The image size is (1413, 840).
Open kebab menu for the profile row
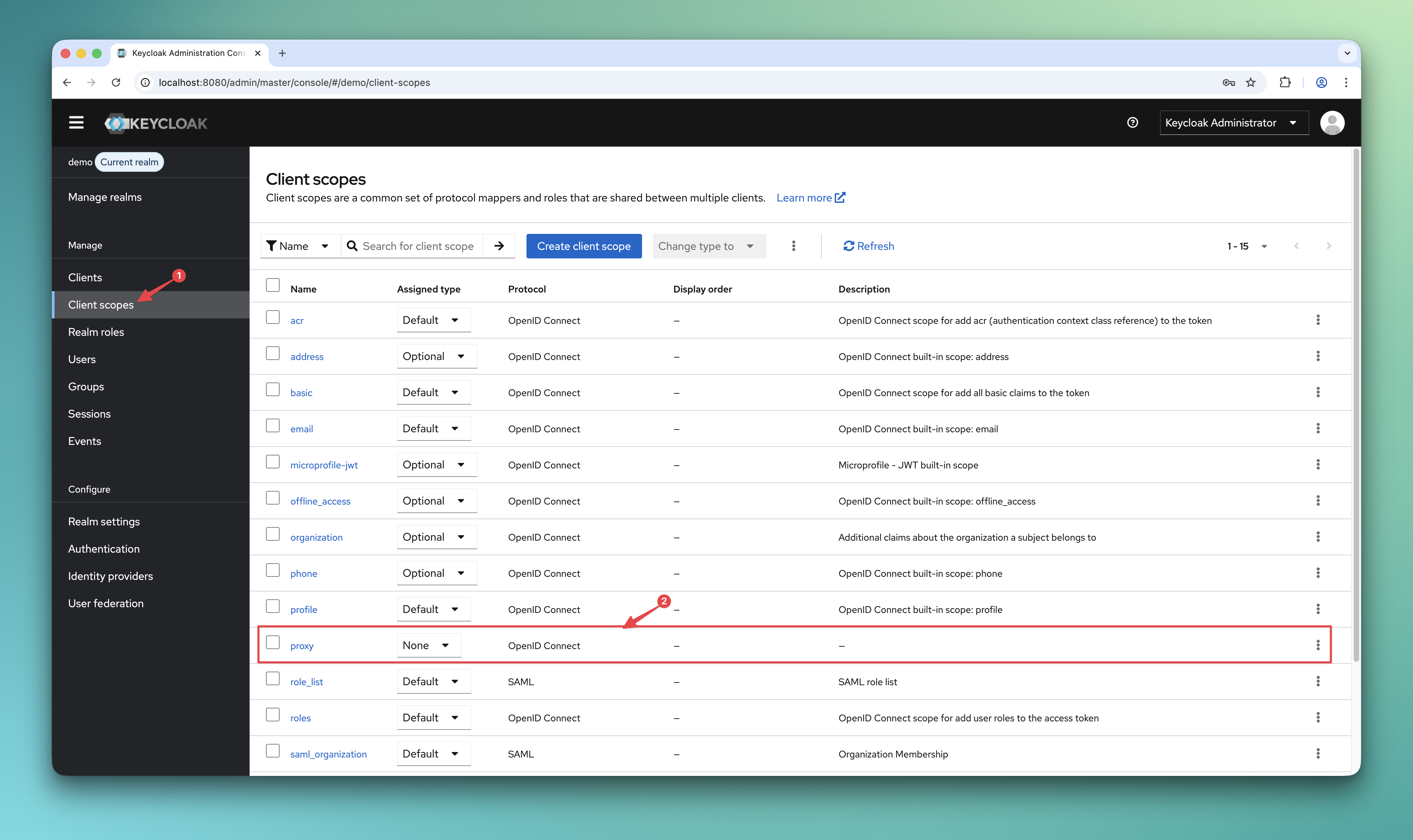(1318, 609)
